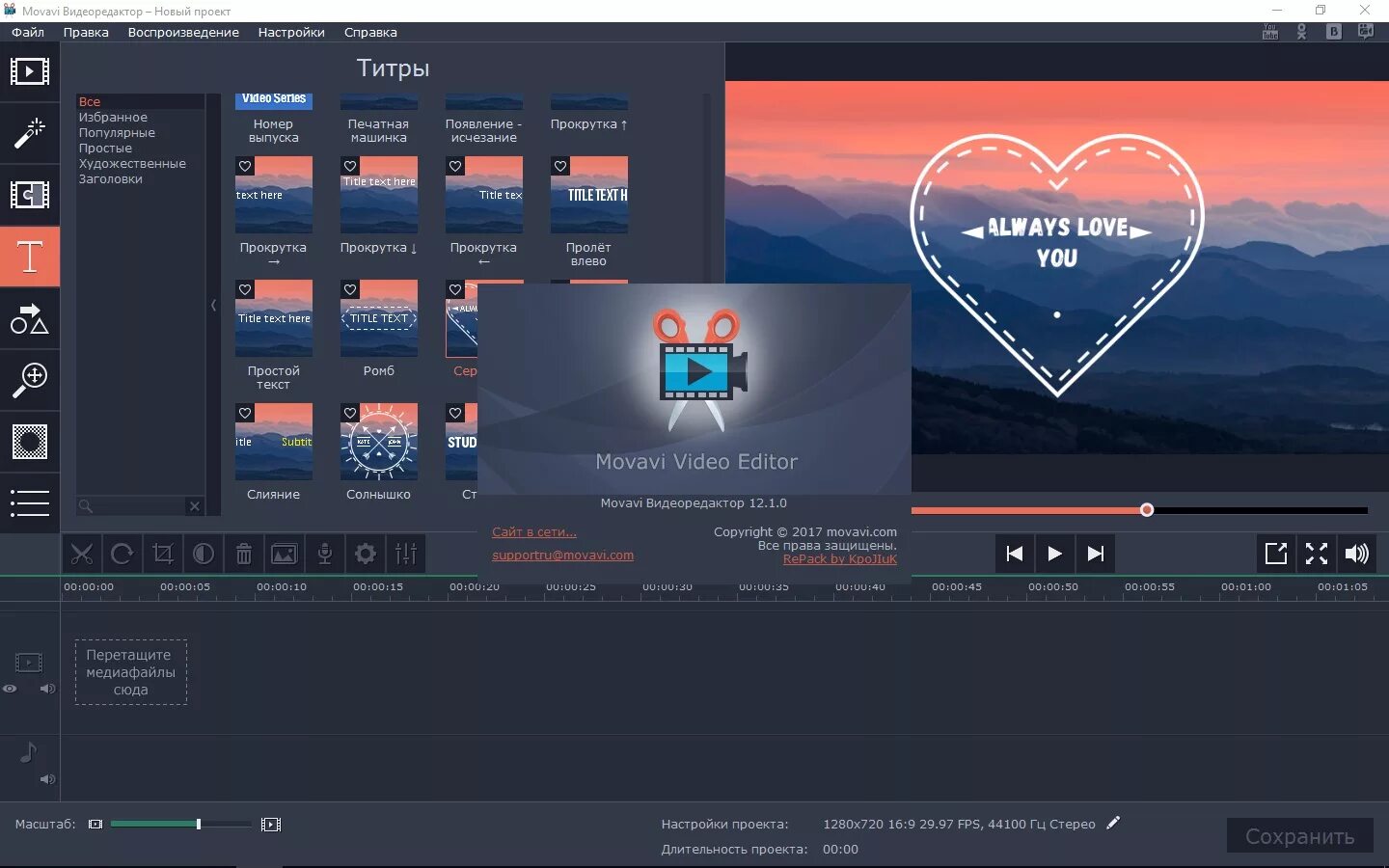The height and width of the screenshot is (868, 1389).
Task: Open the Справка menu
Action: tap(370, 32)
